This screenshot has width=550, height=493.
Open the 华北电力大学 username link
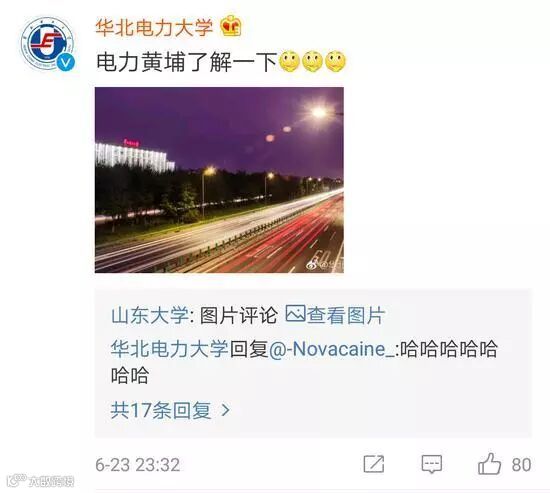point(154,27)
